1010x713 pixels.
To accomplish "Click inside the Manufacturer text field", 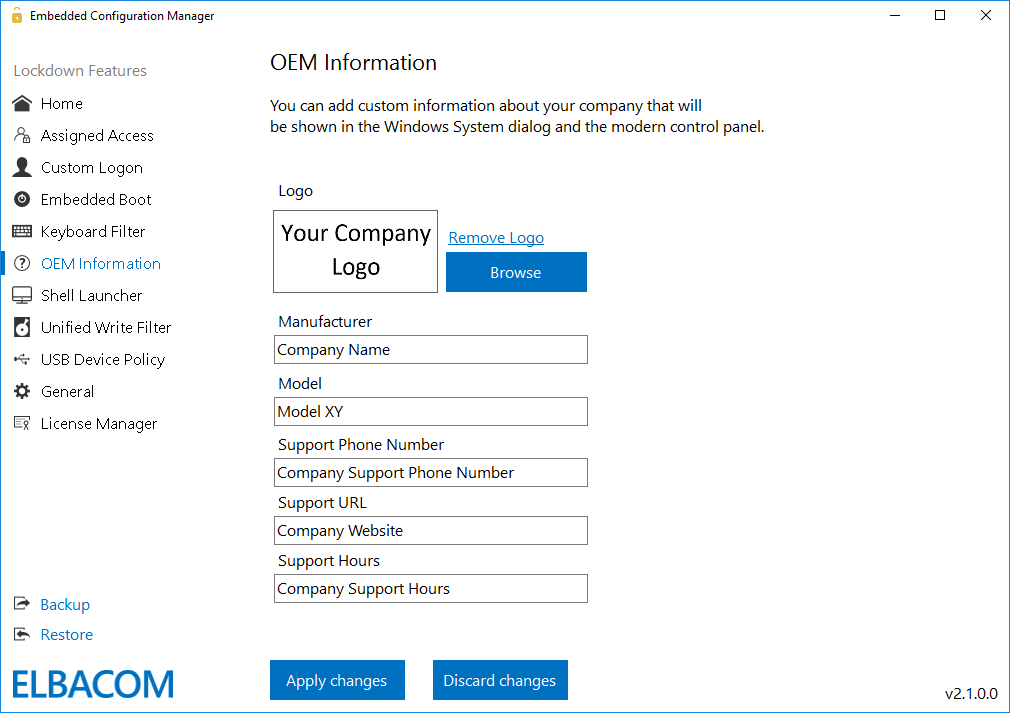I will click(x=430, y=349).
